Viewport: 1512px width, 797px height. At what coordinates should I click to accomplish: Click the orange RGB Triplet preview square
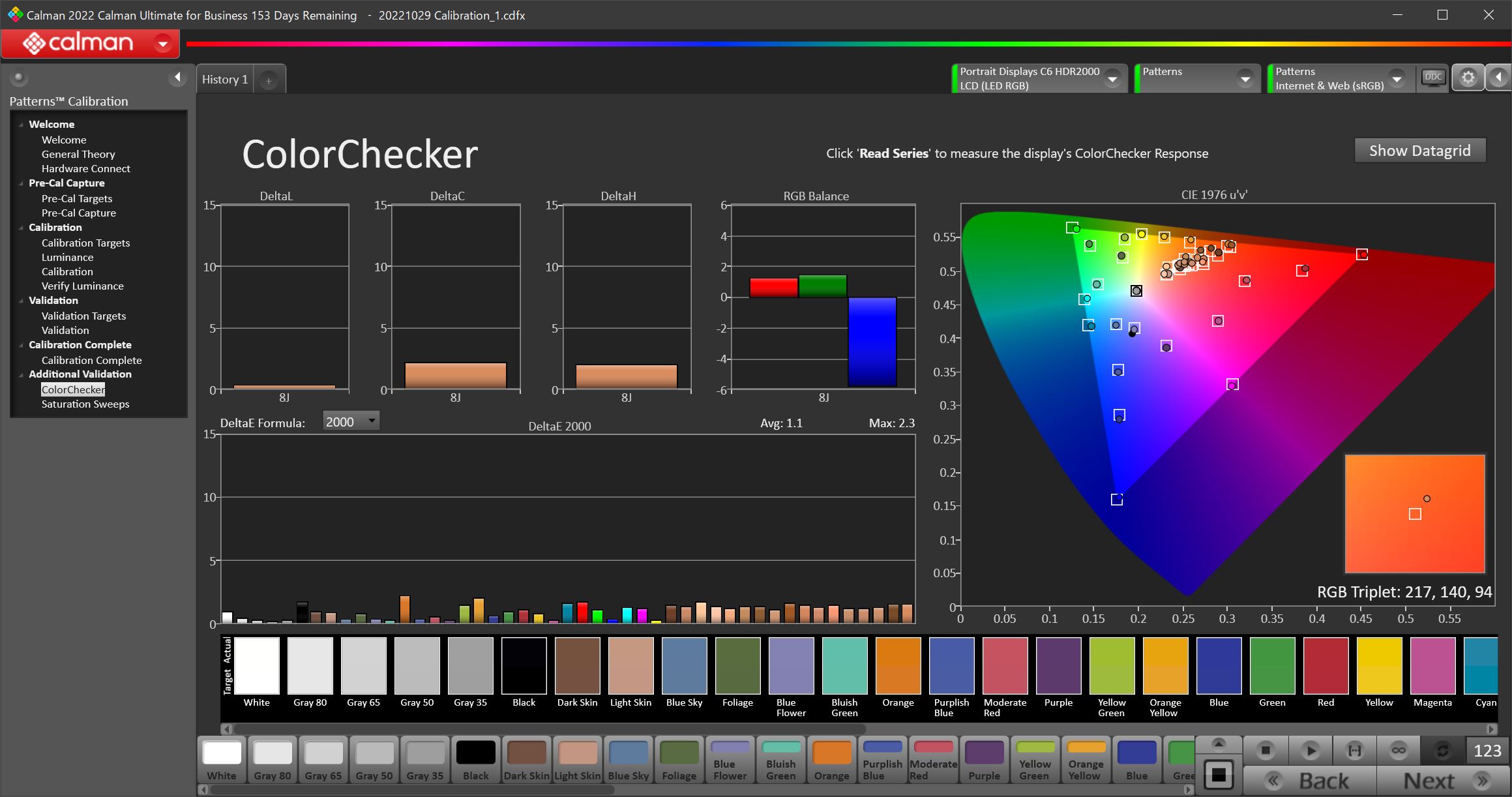point(1415,514)
